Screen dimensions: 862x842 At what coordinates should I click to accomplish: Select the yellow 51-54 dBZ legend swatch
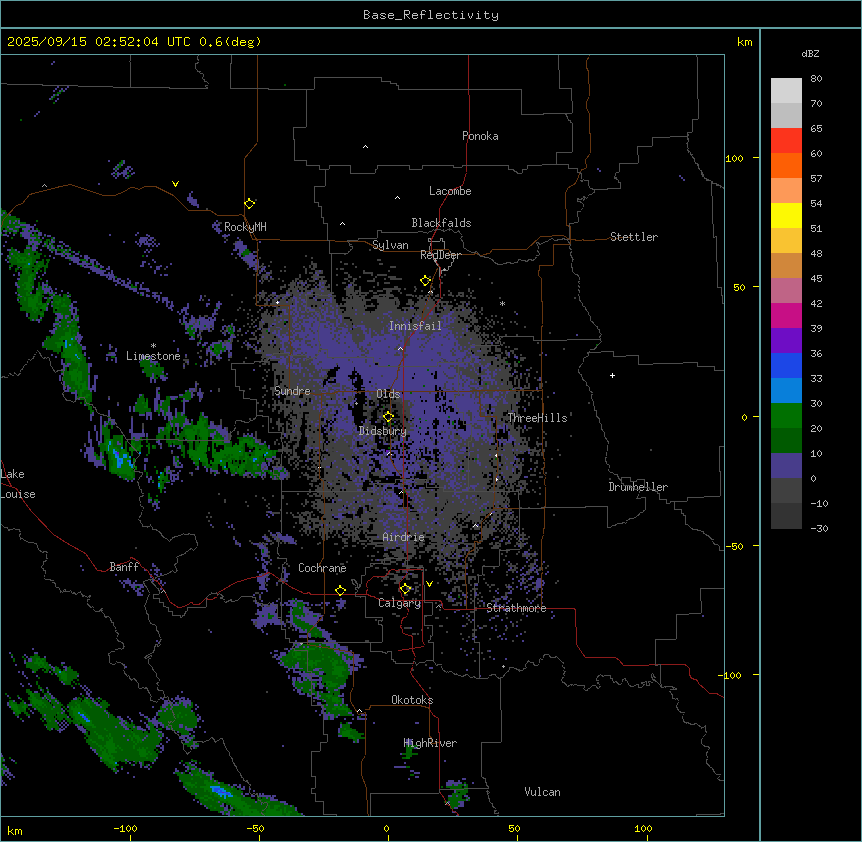pyautogui.click(x=786, y=215)
